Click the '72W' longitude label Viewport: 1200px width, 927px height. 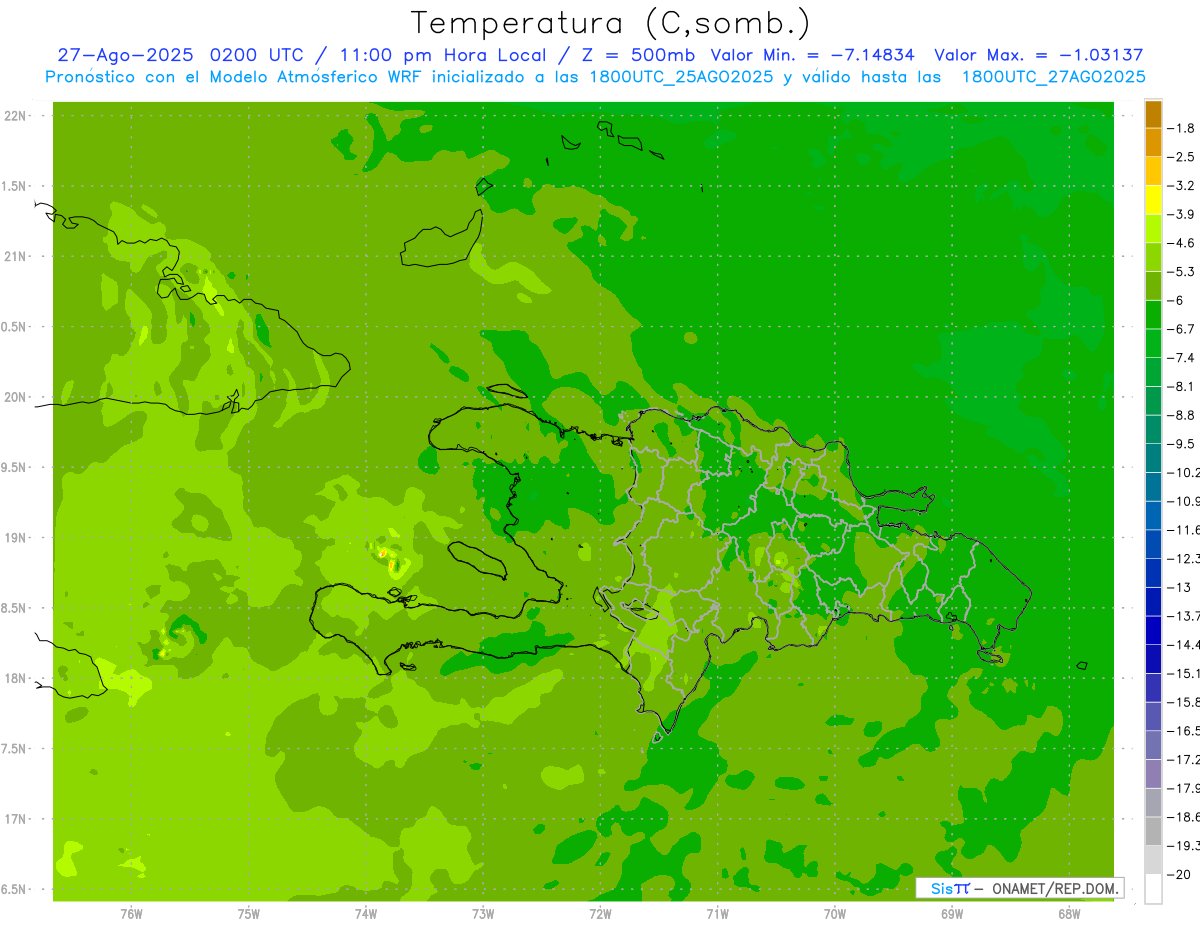(600, 913)
